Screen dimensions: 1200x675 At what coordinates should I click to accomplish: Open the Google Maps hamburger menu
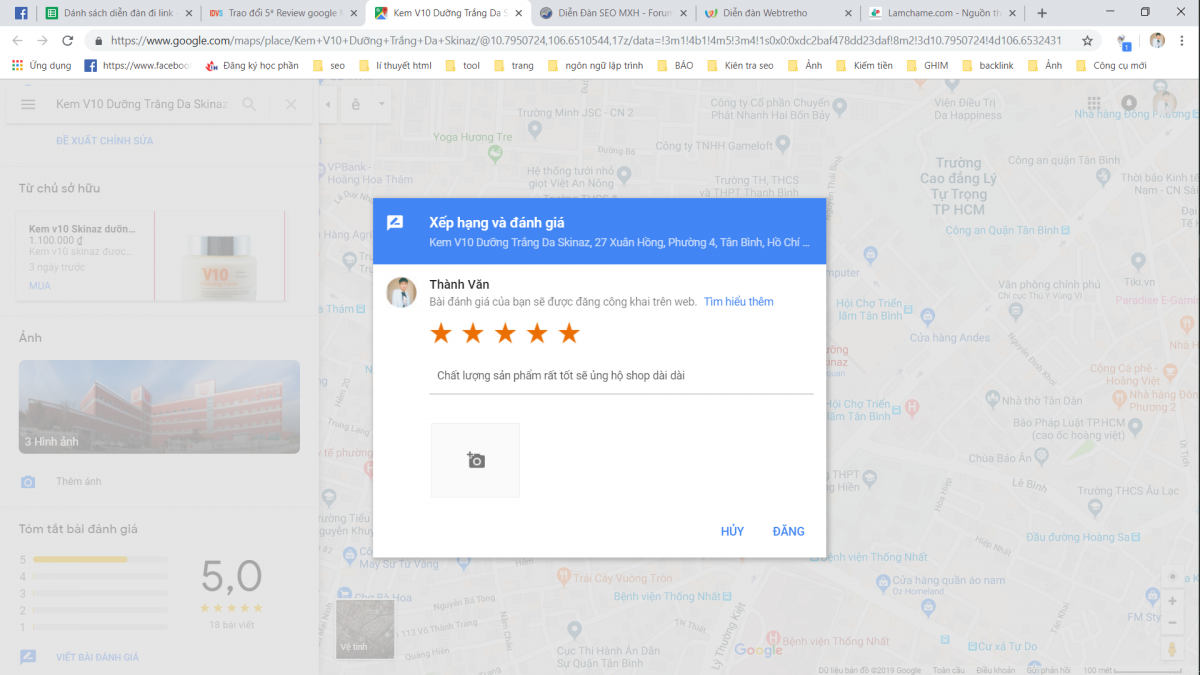tap(28, 105)
